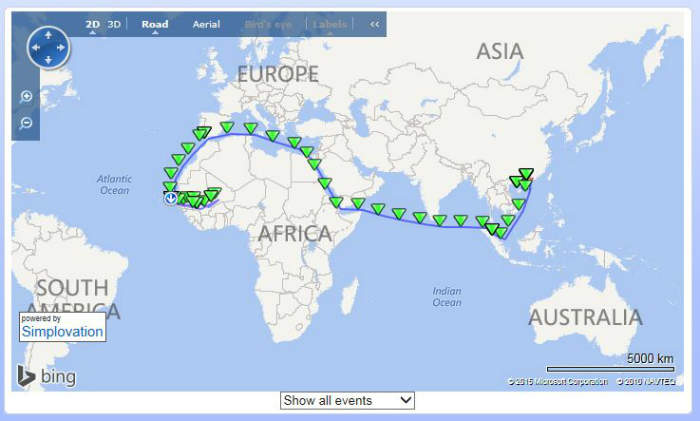Select the Road map view
The width and height of the screenshot is (700, 421).
click(155, 23)
